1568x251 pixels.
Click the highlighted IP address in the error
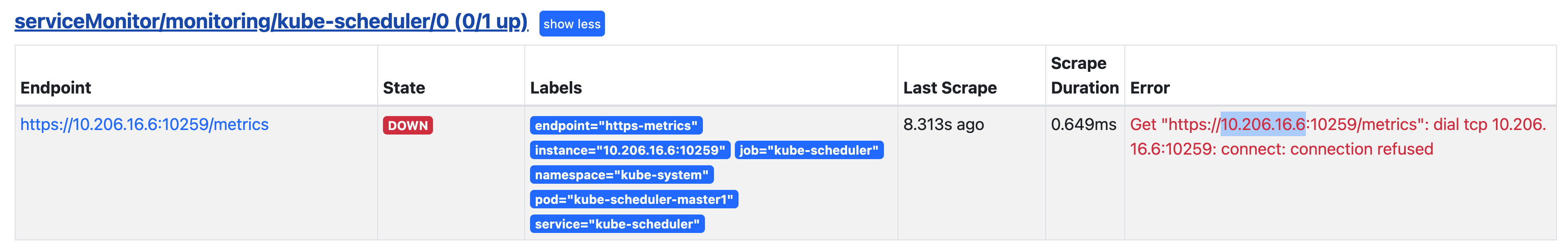(x=1262, y=124)
